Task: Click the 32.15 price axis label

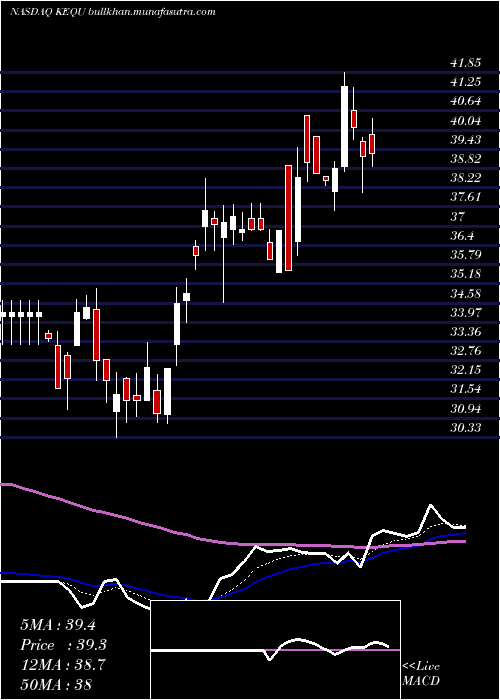Action: [466, 370]
